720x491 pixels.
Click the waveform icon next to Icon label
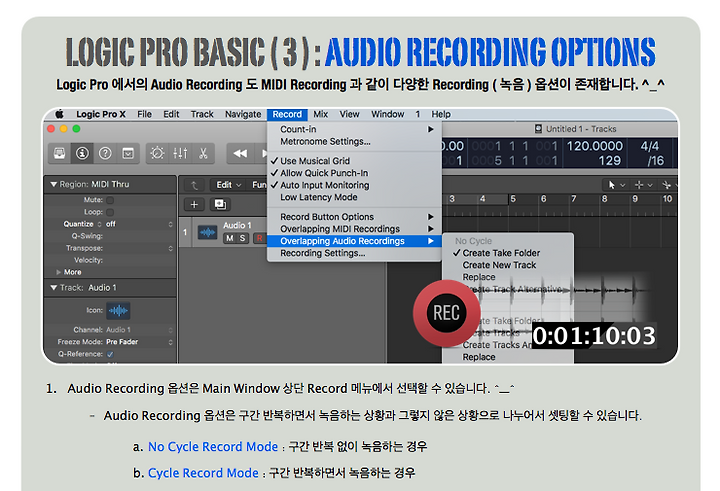pos(118,311)
